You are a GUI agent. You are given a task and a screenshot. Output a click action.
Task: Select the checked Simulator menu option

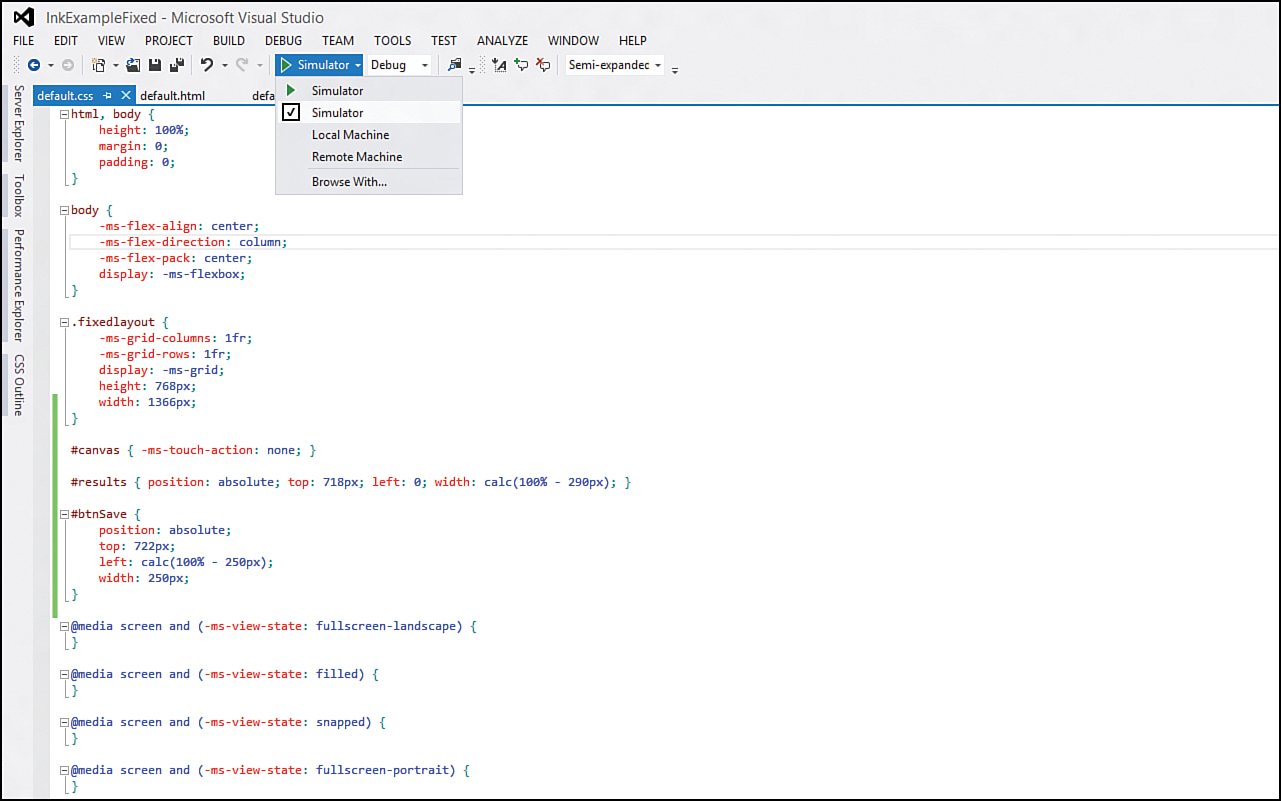tap(368, 113)
